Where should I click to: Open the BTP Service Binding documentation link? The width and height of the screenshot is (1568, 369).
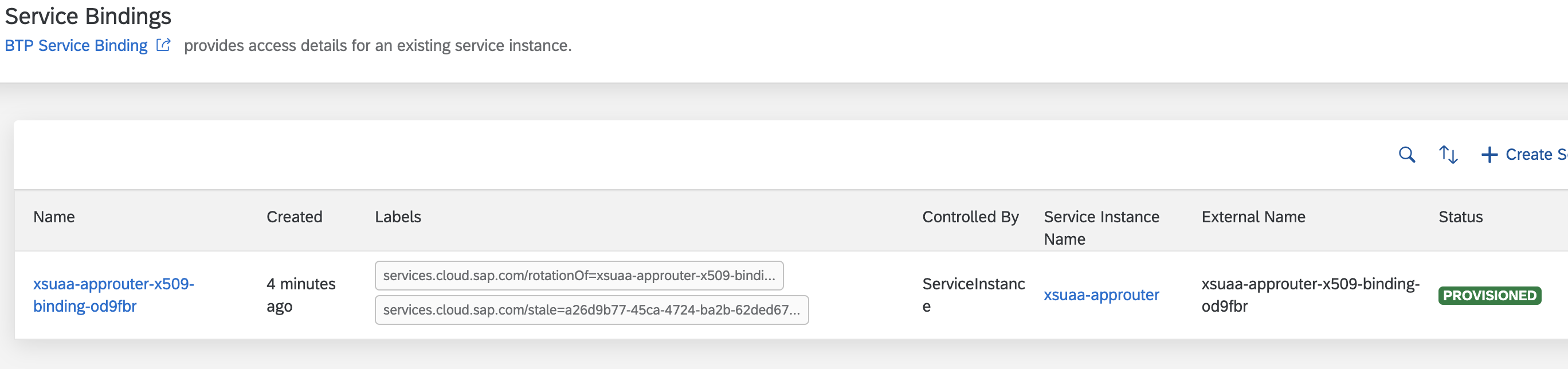[76, 45]
